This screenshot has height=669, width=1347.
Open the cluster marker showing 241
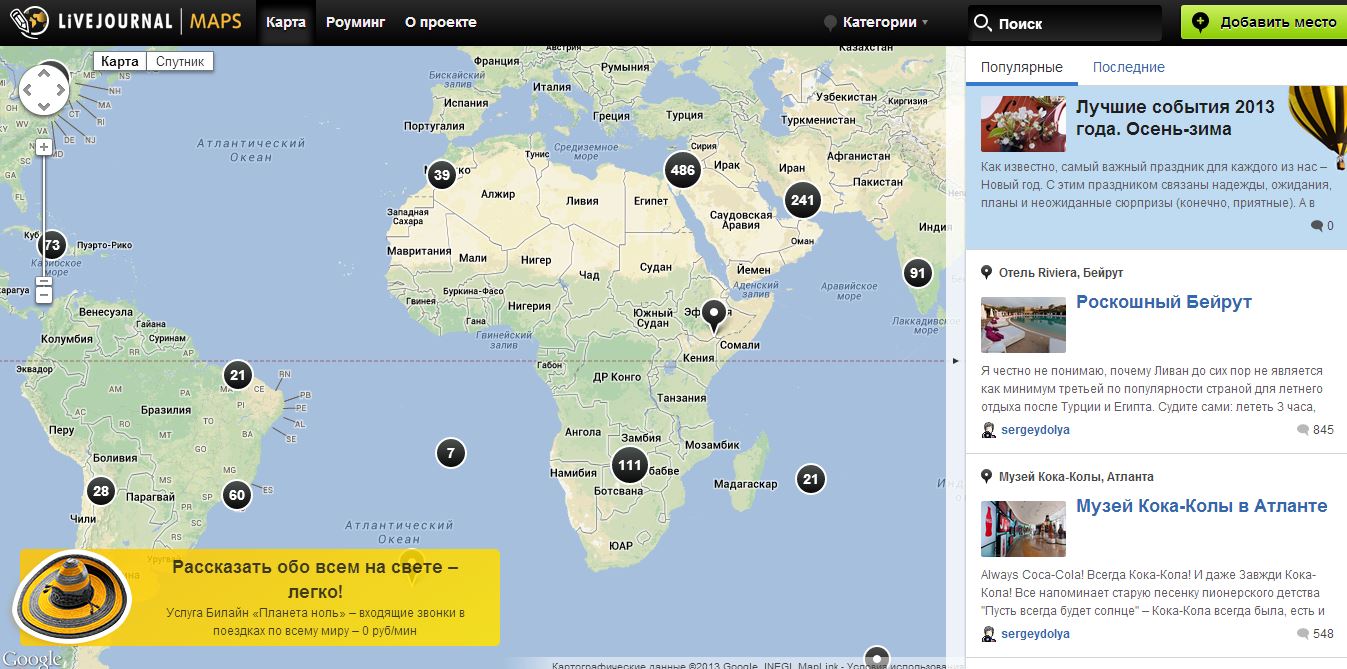coord(802,200)
